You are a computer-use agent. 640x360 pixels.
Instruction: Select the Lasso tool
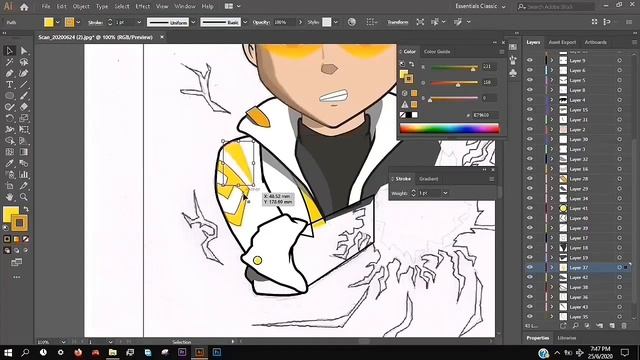pyautogui.click(x=24, y=62)
